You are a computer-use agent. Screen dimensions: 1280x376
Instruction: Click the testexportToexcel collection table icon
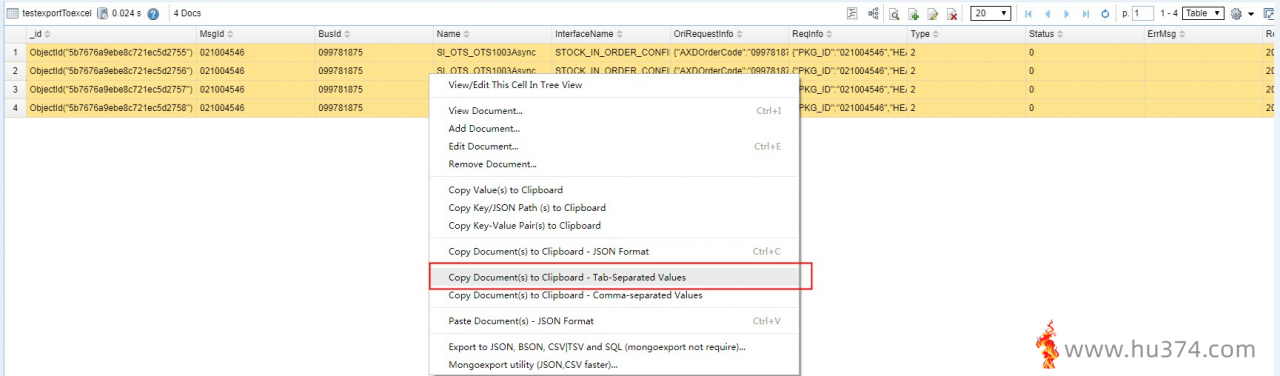coord(12,14)
